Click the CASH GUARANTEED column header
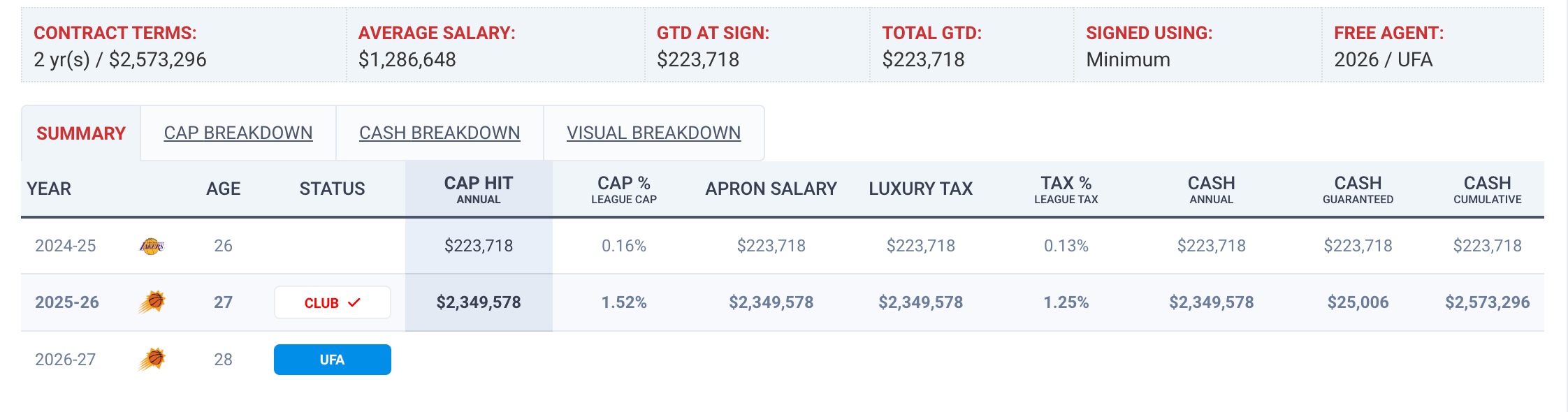The image size is (1568, 412). [x=1358, y=189]
